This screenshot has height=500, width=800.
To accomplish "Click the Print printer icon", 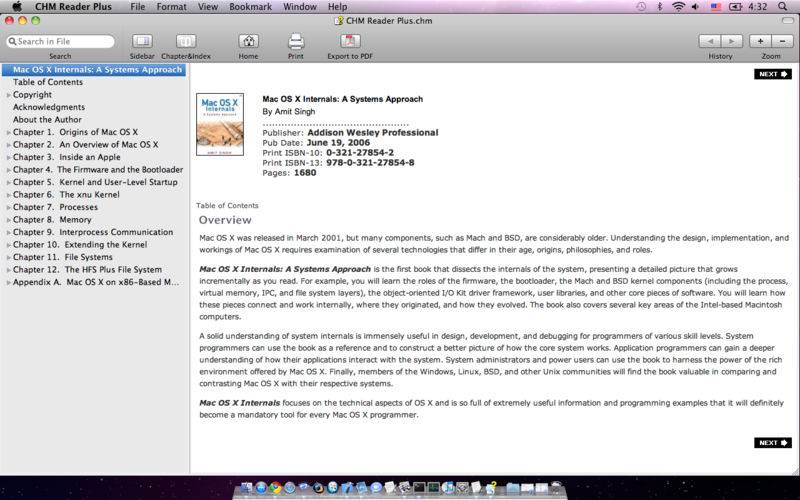I will click(x=296, y=41).
